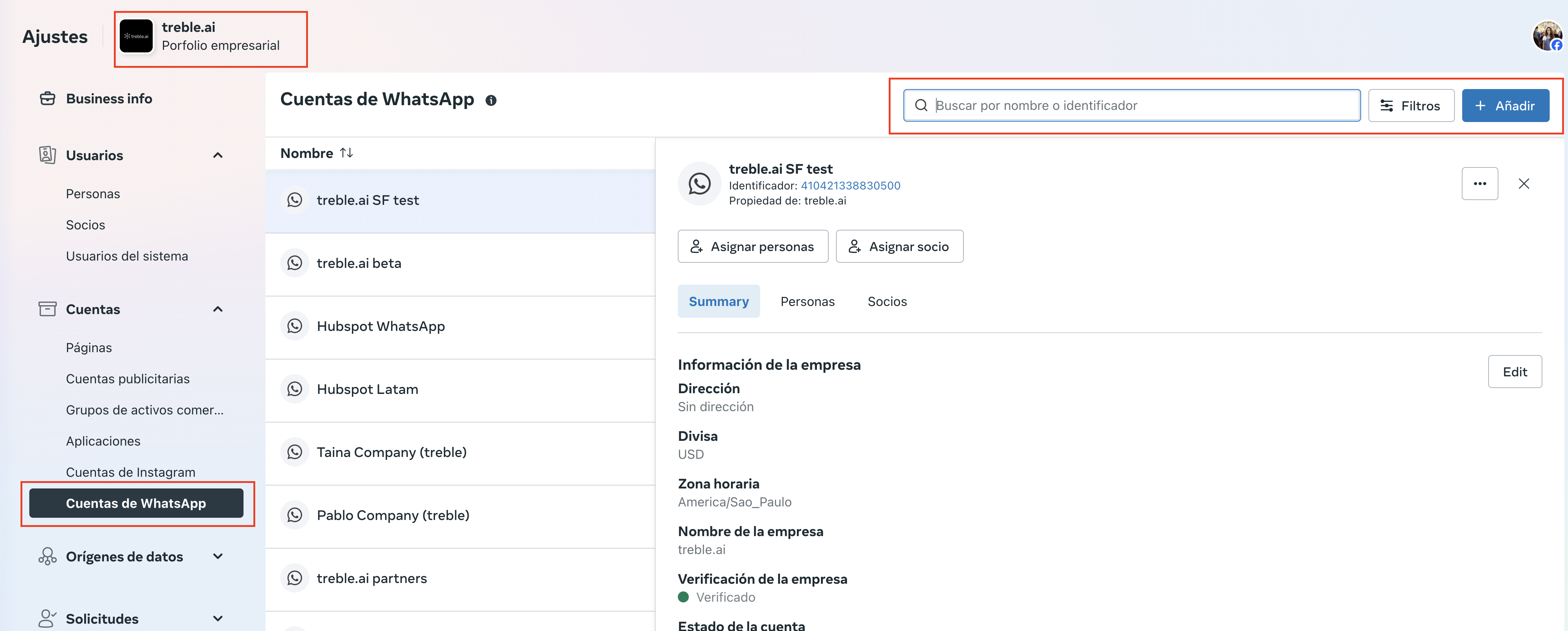Click the Business info briefcase icon
The width and height of the screenshot is (1568, 631).
point(48,99)
